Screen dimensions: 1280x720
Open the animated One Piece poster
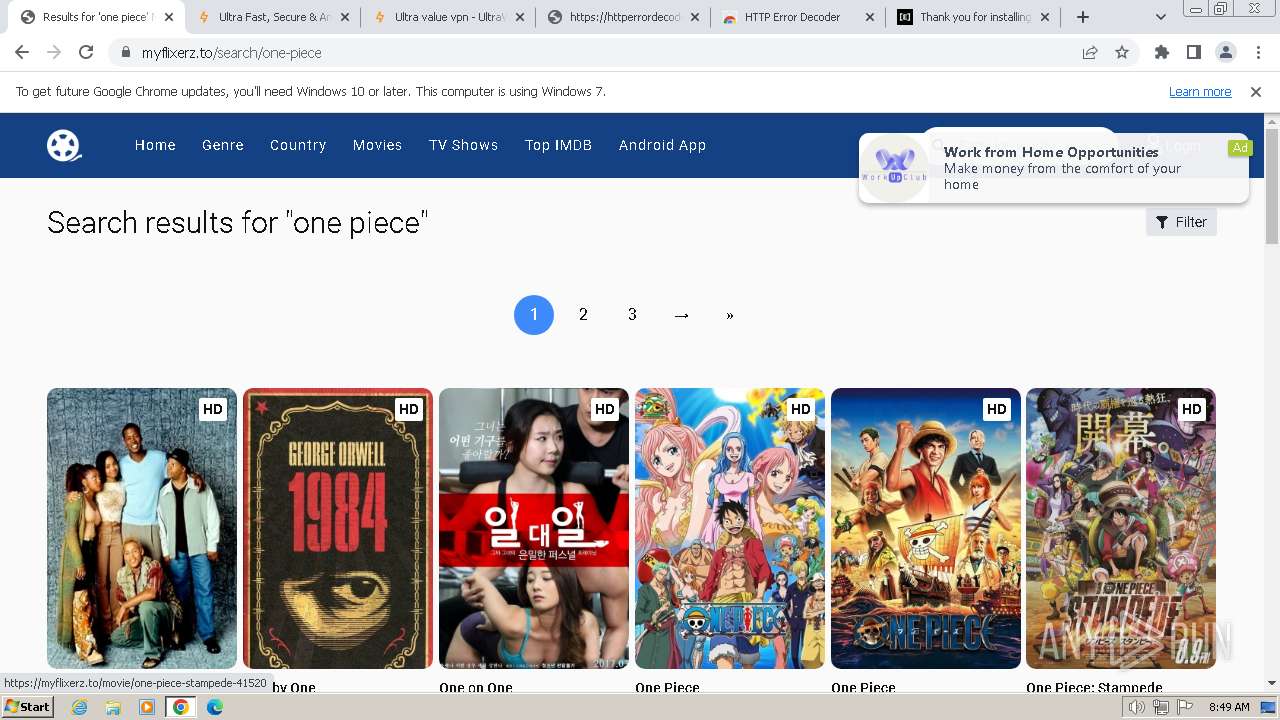click(x=730, y=528)
